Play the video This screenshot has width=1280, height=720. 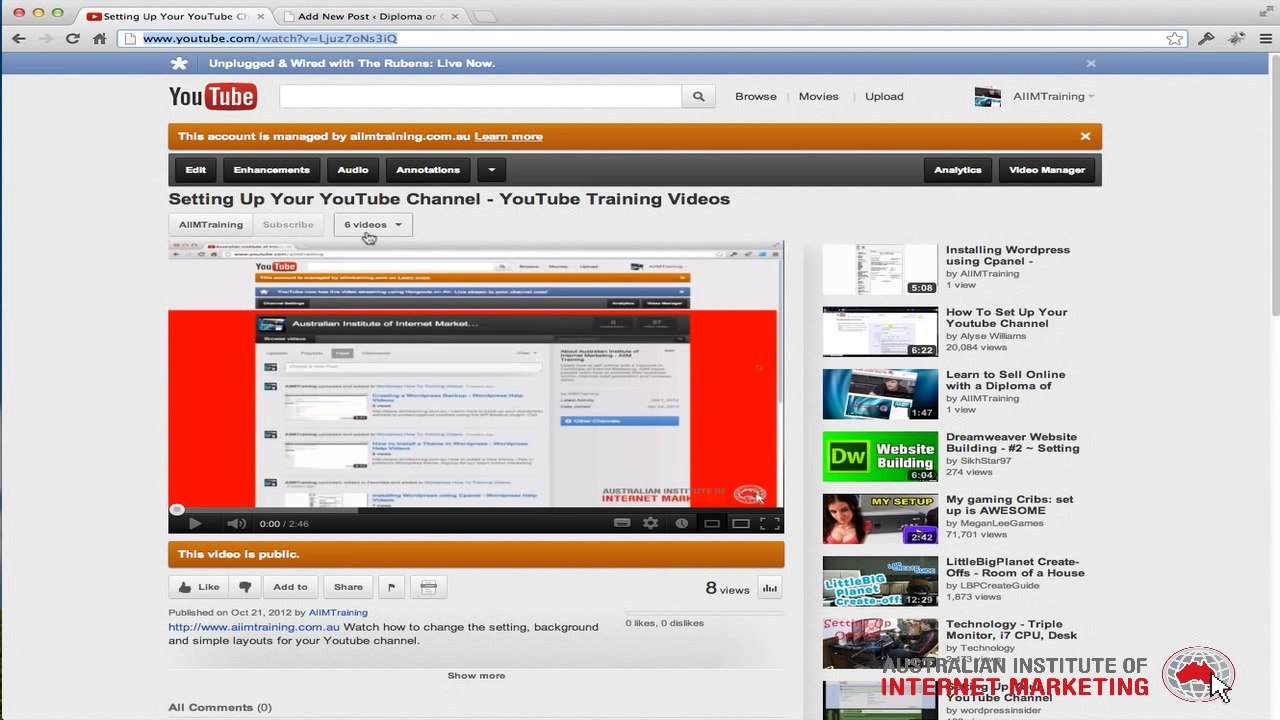coord(195,523)
